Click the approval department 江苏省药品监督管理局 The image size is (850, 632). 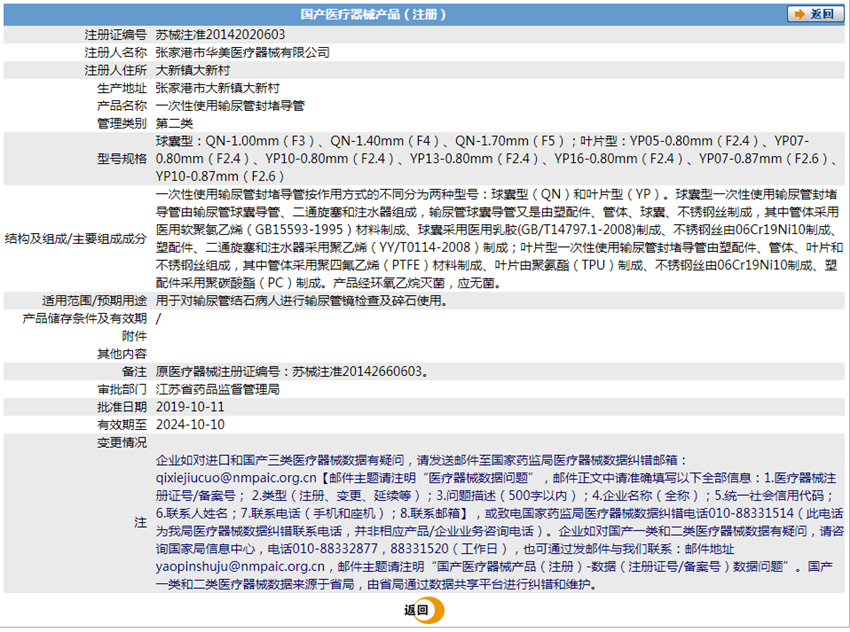217,389
